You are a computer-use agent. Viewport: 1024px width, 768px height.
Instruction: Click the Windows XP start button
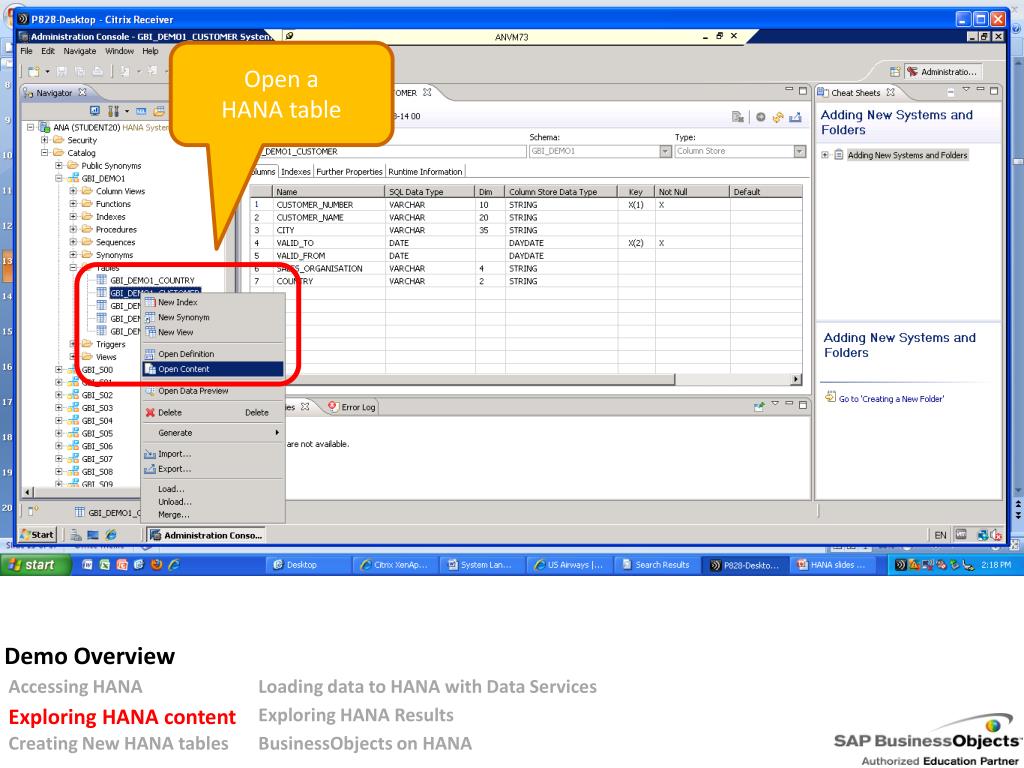point(35,565)
